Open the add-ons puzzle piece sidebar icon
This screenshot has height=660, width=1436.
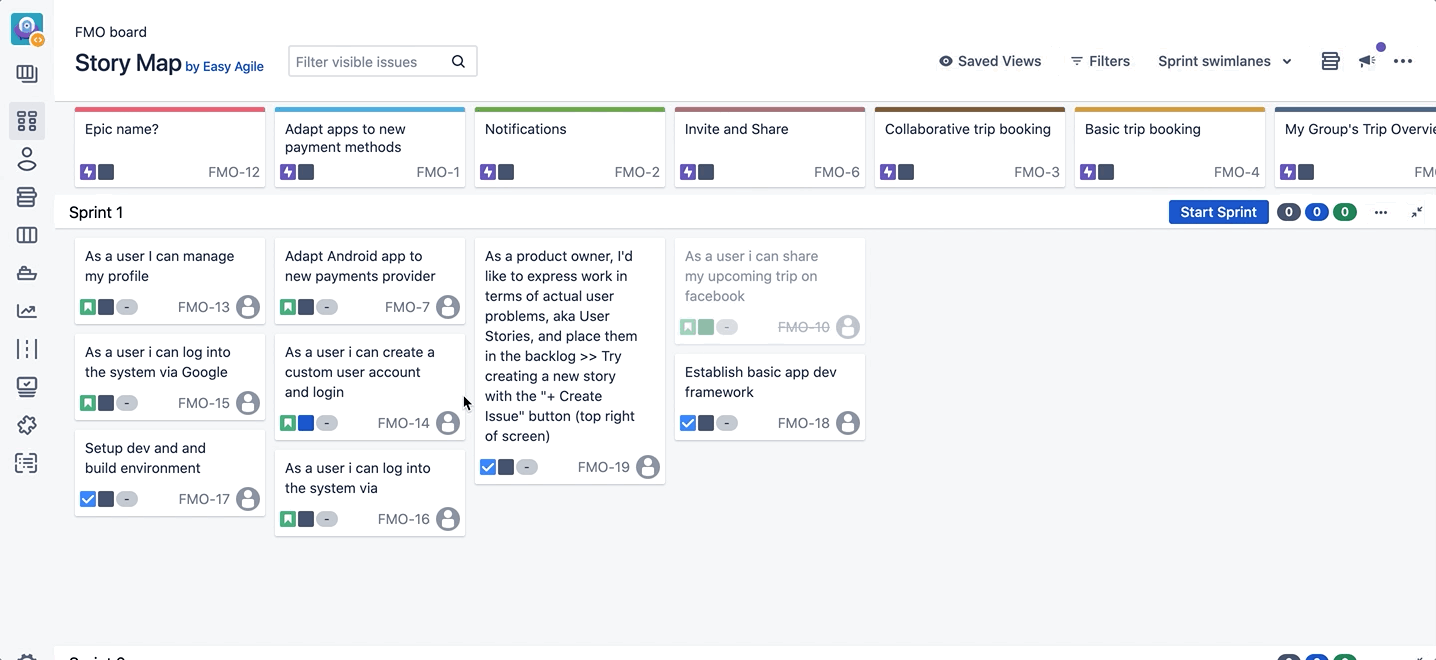coord(27,425)
